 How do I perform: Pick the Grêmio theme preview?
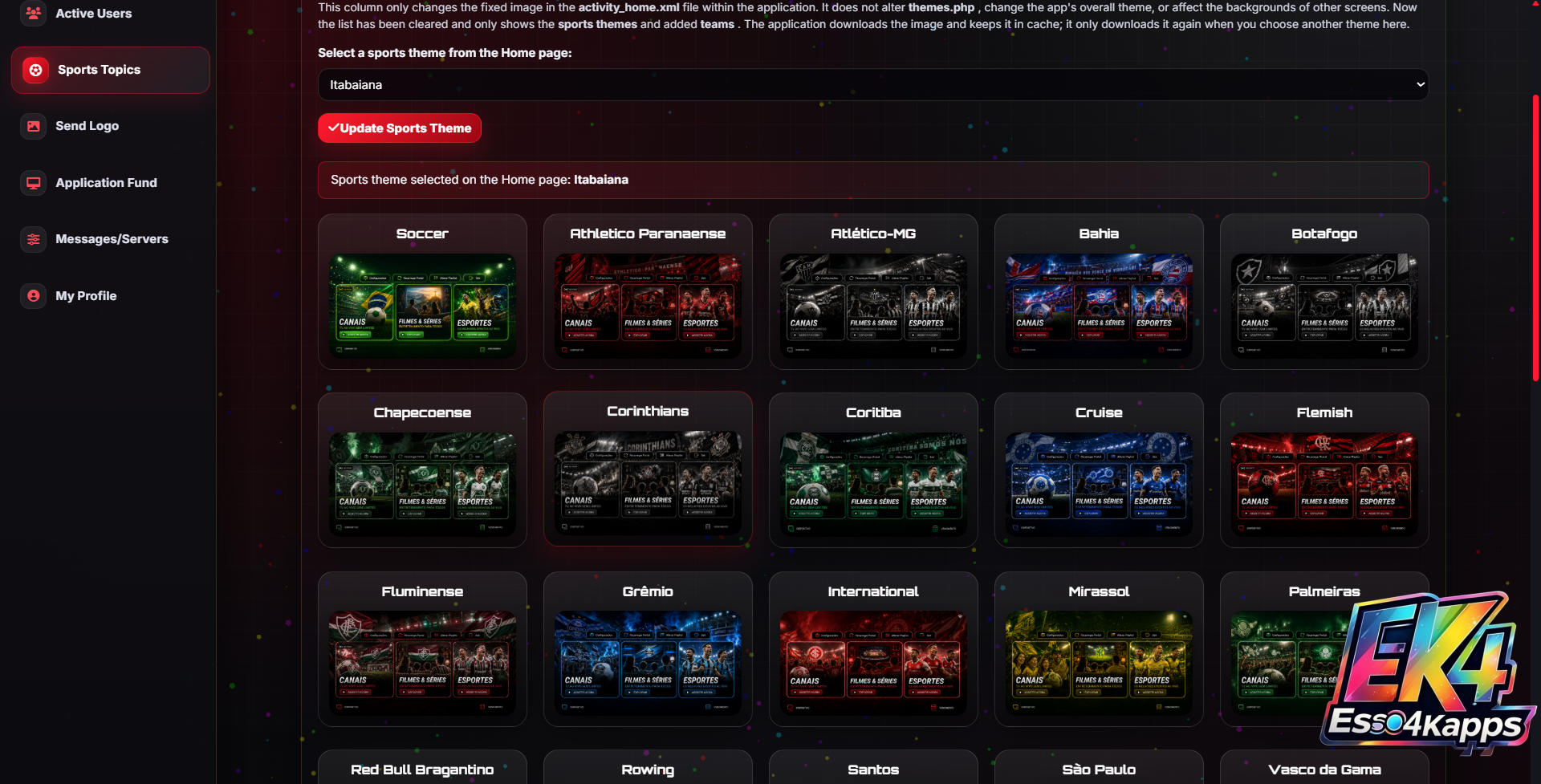[648, 664]
